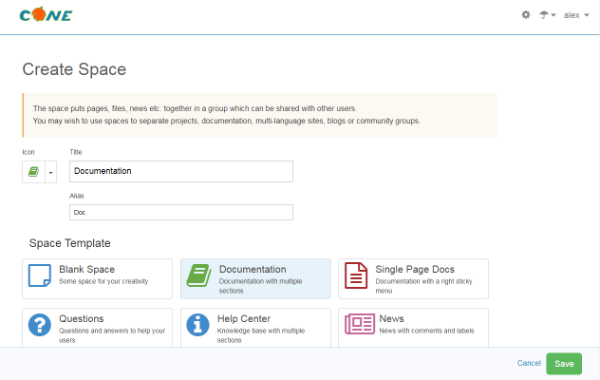Click the Questions template question-mark icon

(39, 325)
